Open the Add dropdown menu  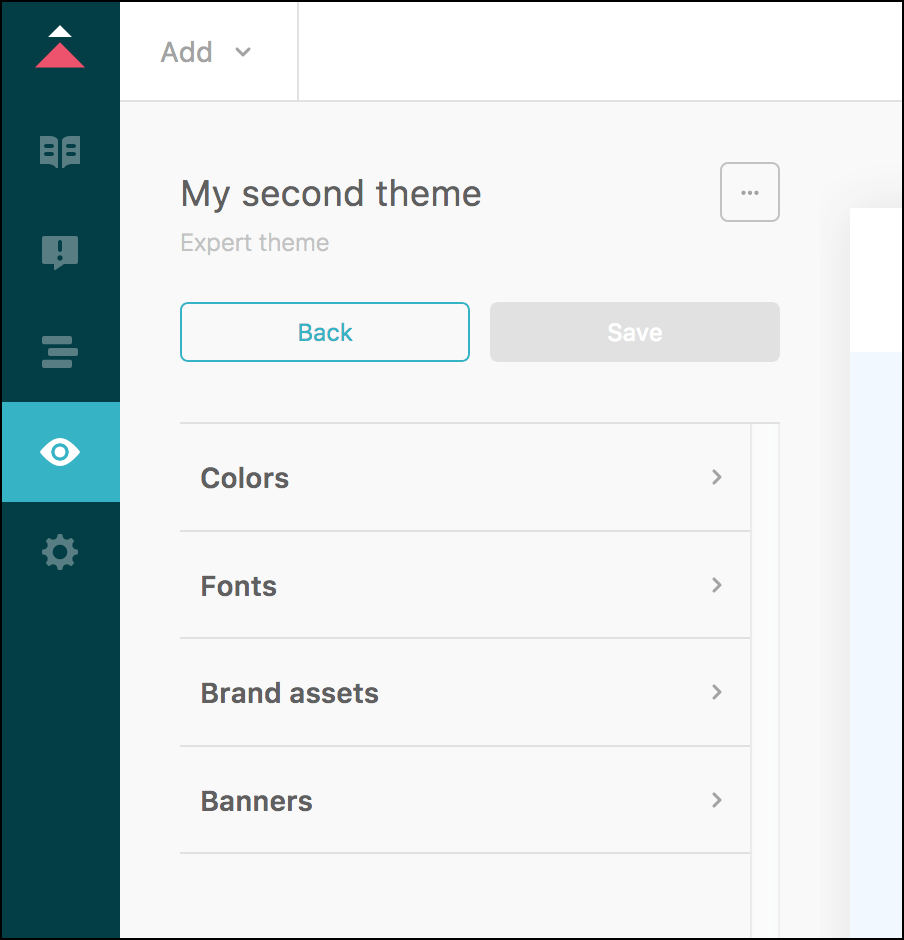[x=207, y=52]
